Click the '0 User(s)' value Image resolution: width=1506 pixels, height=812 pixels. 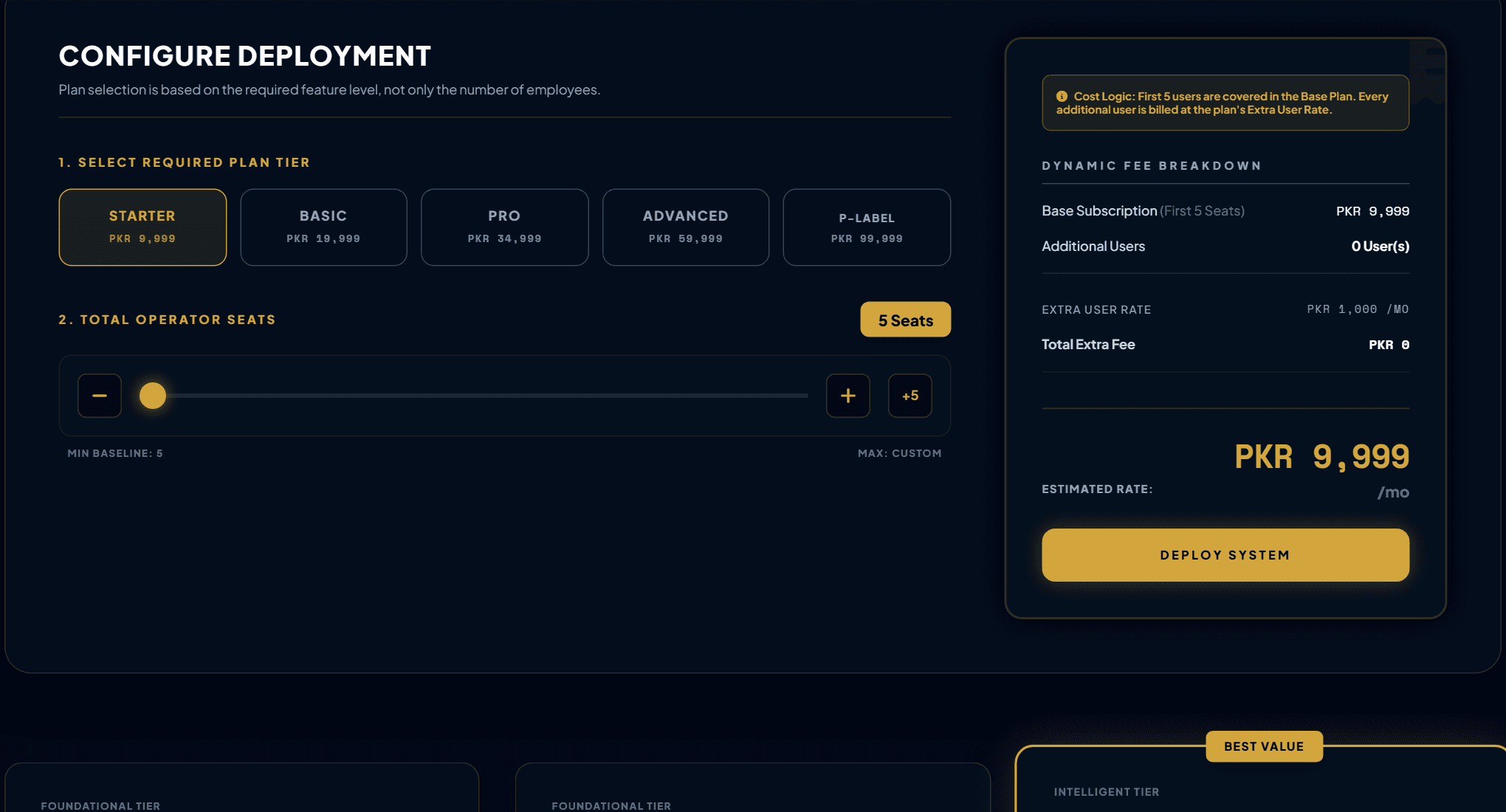(x=1380, y=247)
